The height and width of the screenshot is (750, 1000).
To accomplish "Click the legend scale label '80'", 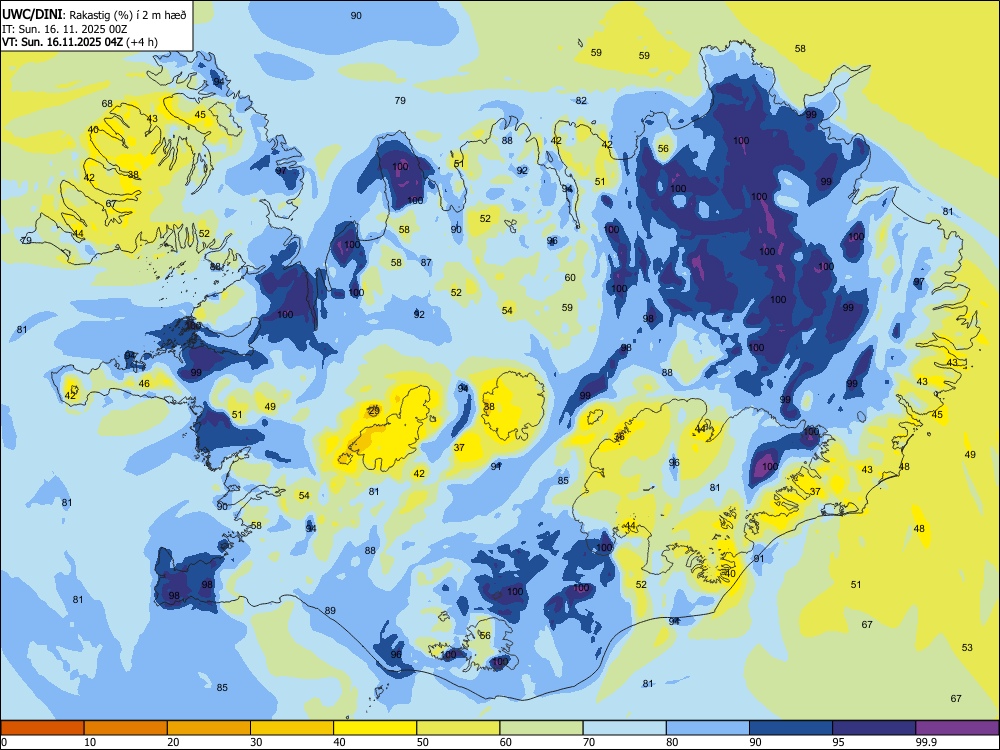I will [x=672, y=742].
